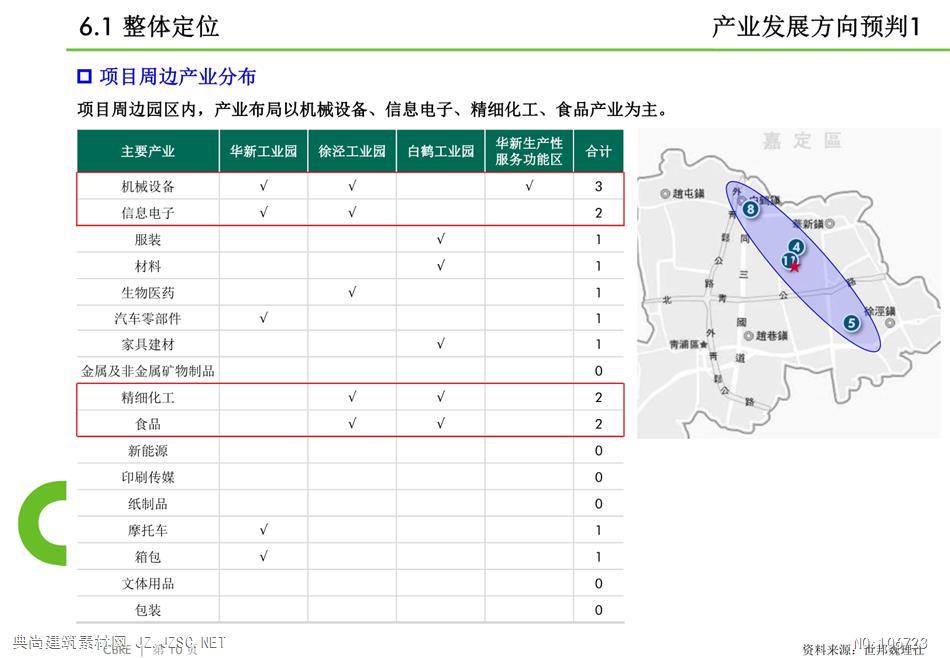Select the 印刷传媒 row label
950x658 pixels.
148,477
